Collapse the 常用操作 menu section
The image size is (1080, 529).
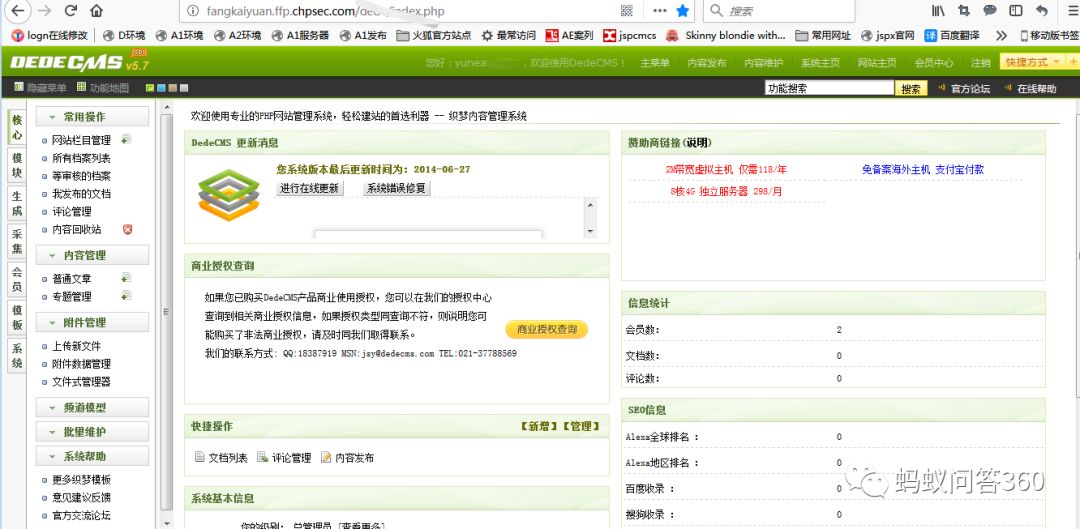pyautogui.click(x=92, y=116)
